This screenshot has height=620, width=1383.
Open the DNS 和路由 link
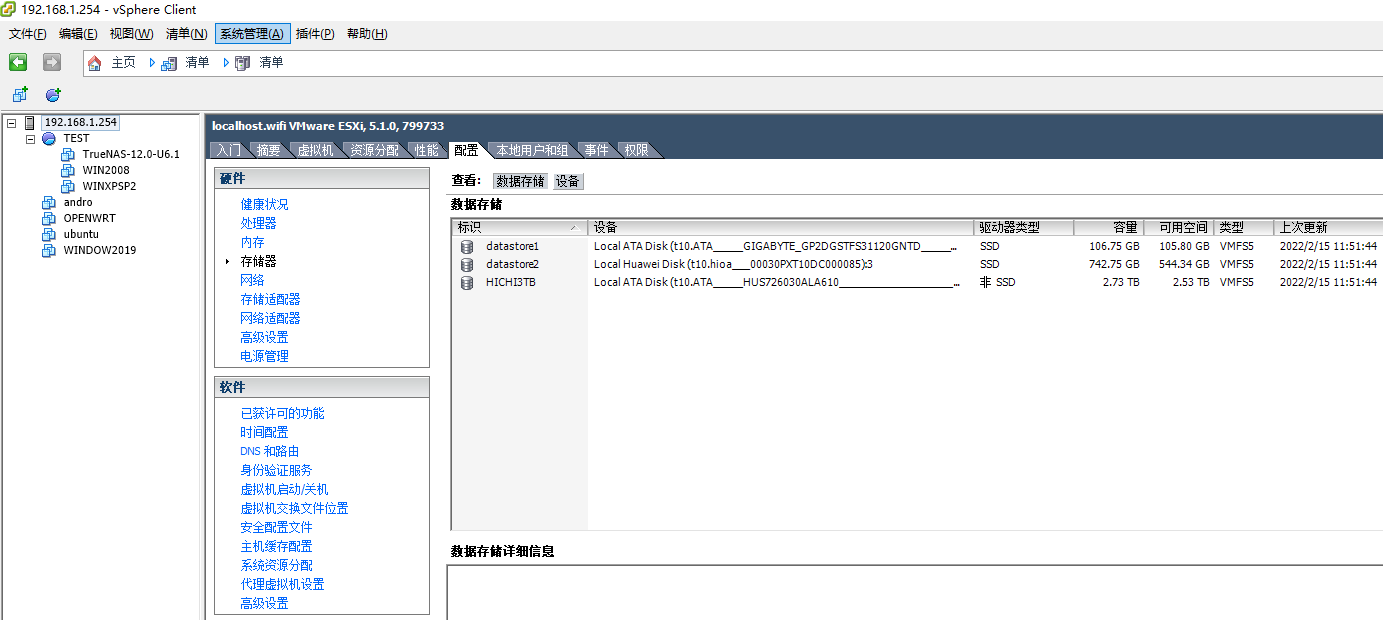tap(269, 451)
